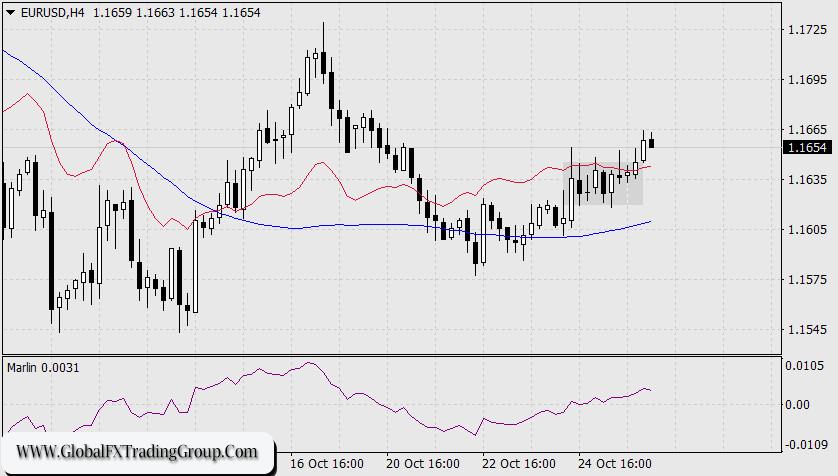This screenshot has height=476, width=838.
Task: Click the 24 Oct 16:00 time label
Action: pyautogui.click(x=614, y=464)
